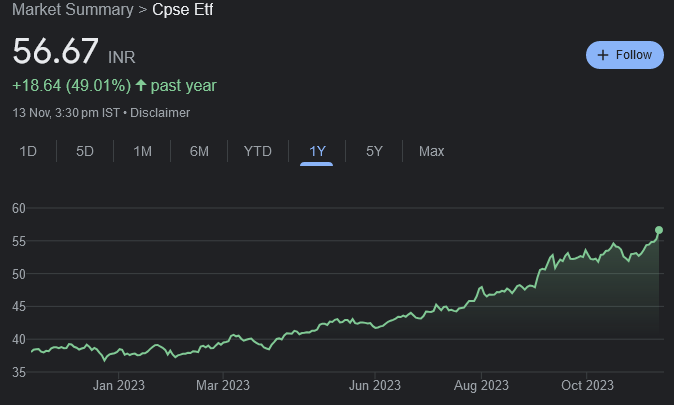The height and width of the screenshot is (405, 674).
Task: Switch to the 5Y range tab
Action: [x=374, y=151]
